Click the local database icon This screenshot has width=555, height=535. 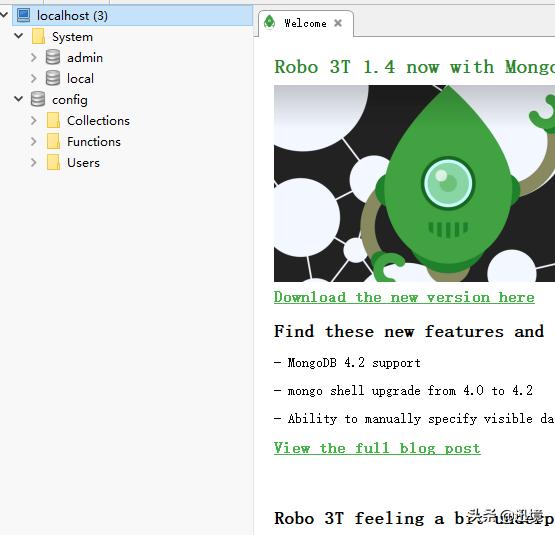53,78
